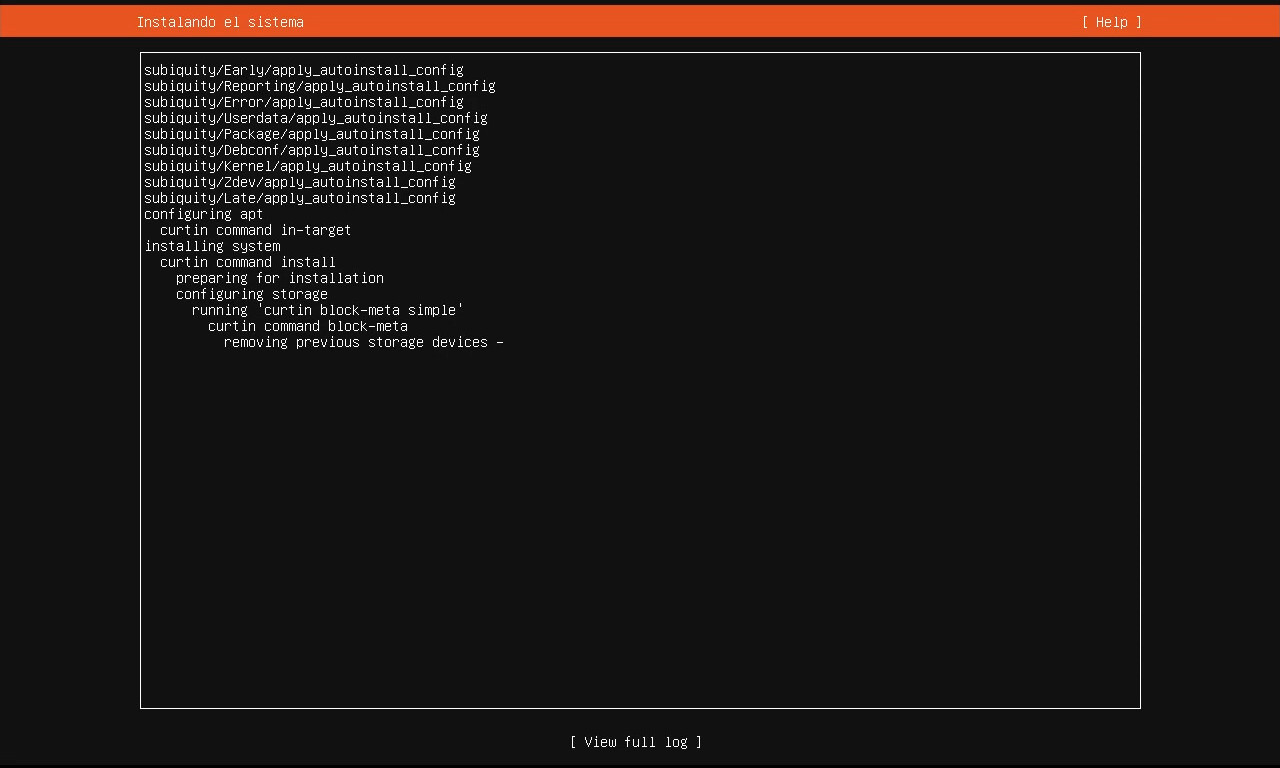Select the "configuring storage" log entry
1280x768 pixels.
[251, 294]
